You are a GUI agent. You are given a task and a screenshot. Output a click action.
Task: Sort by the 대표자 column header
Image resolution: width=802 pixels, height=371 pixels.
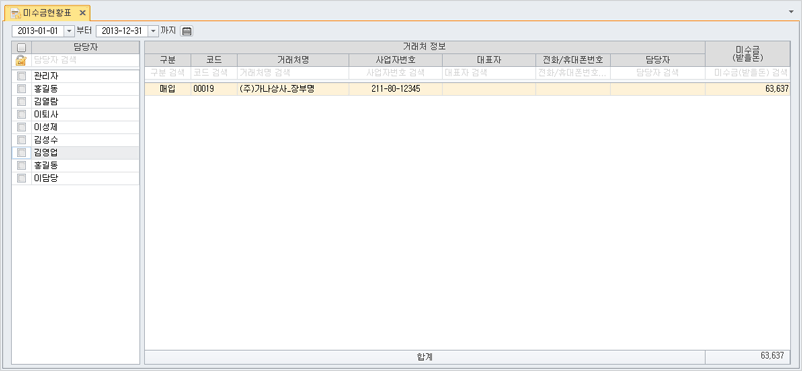[489, 60]
